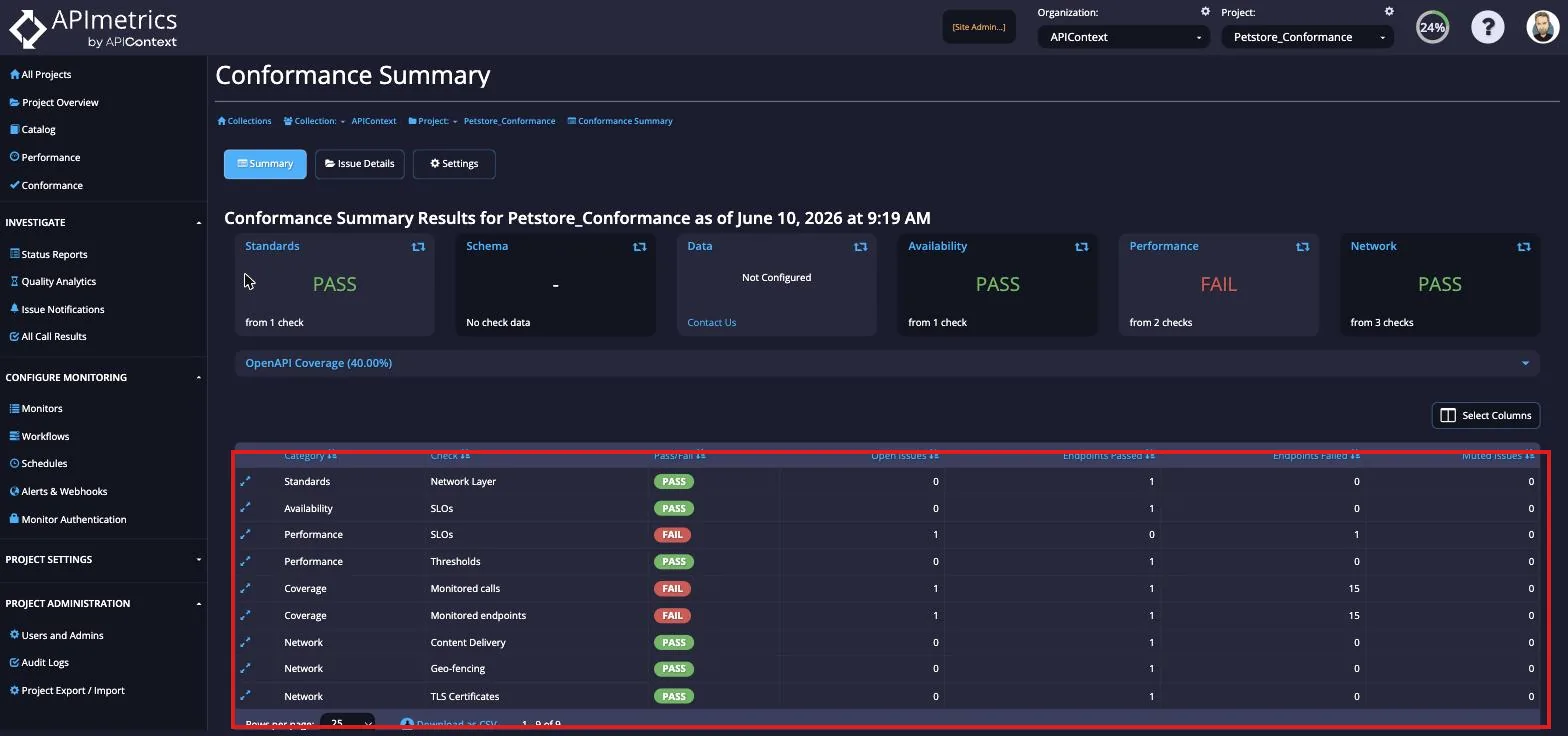
Task: Expand the Monitored calls row
Action: click(x=245, y=588)
